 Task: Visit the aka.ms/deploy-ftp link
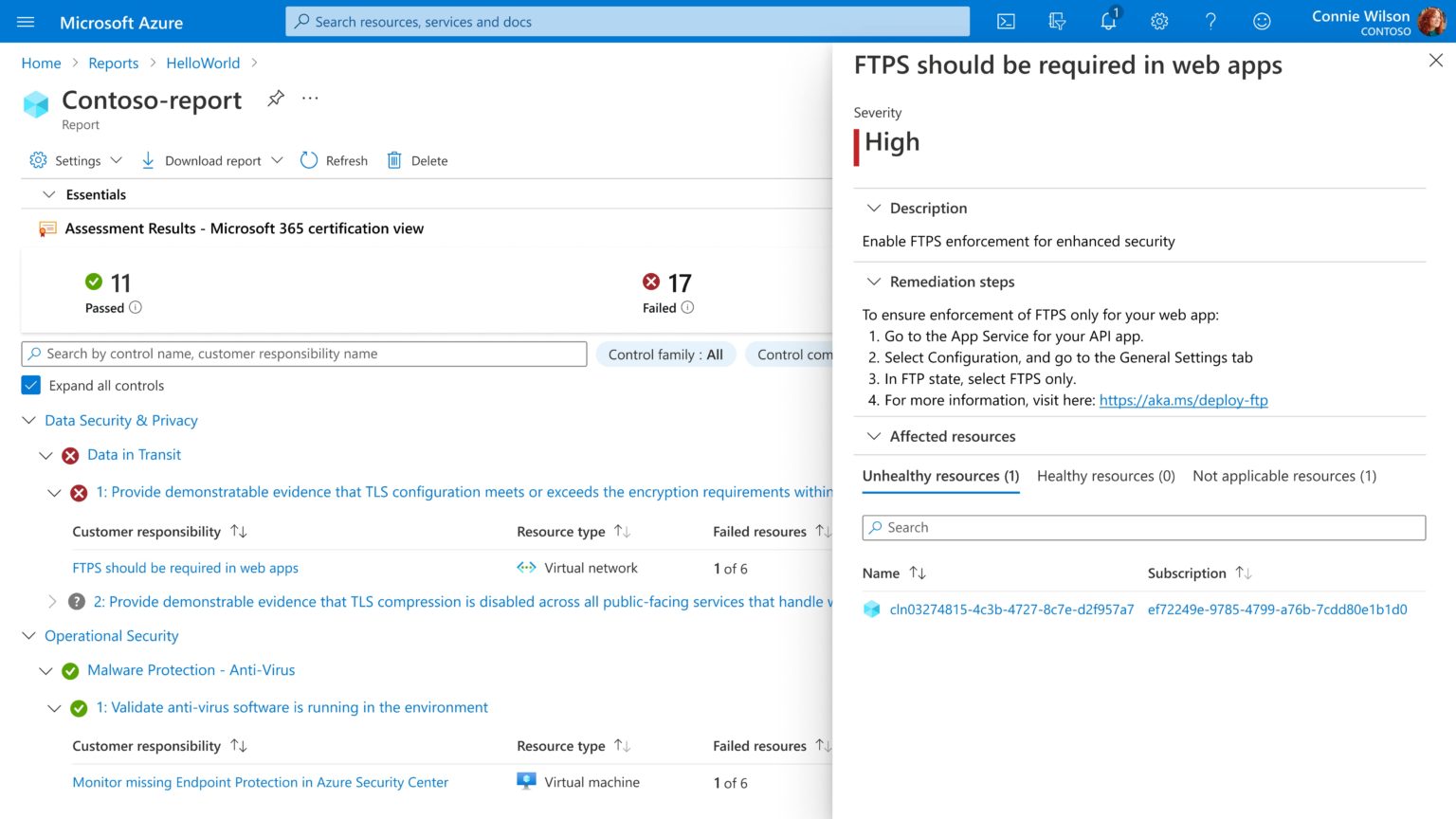point(1183,400)
